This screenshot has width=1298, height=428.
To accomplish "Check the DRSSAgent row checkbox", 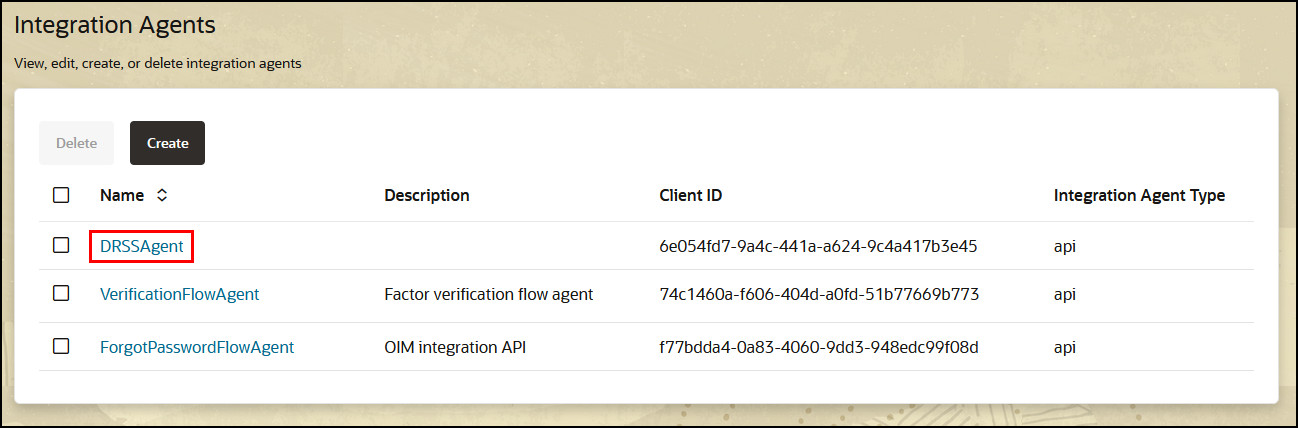I will 61,245.
